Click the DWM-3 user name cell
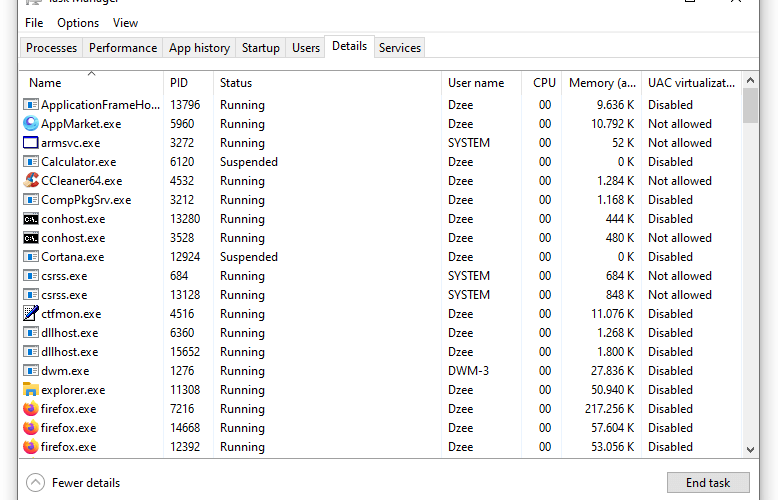The image size is (779, 500). coord(468,370)
